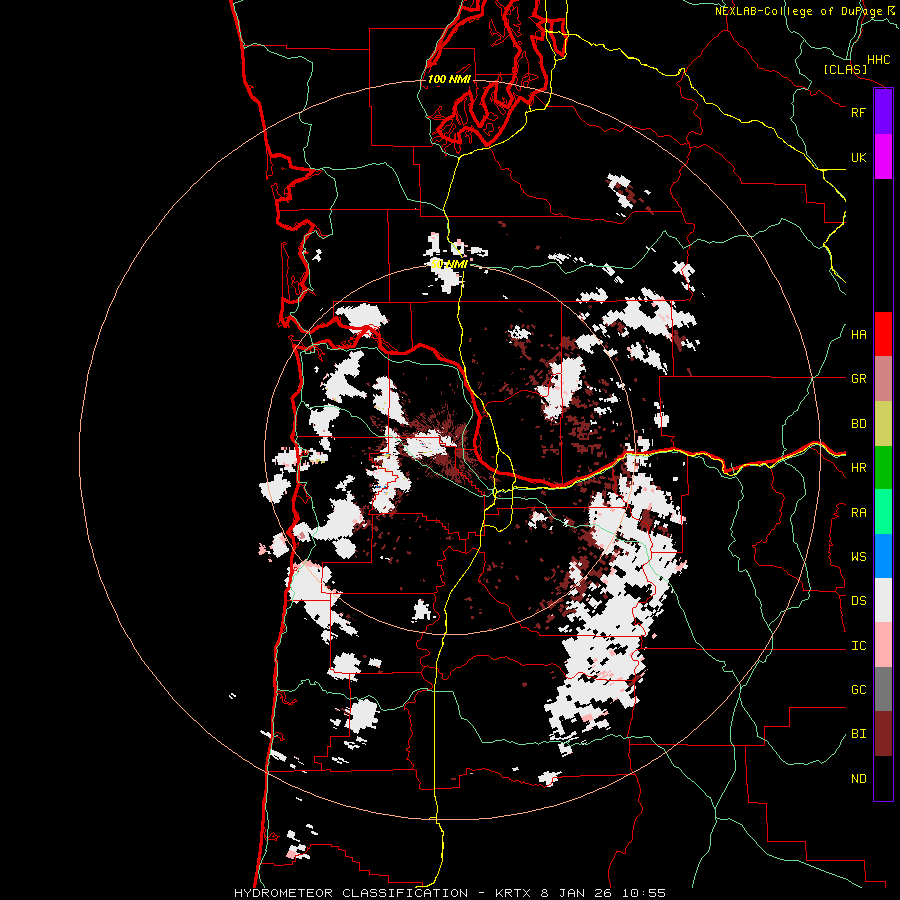Image resolution: width=900 pixels, height=900 pixels.
Task: Click the 10:55 timestamp text
Action: tap(645, 893)
